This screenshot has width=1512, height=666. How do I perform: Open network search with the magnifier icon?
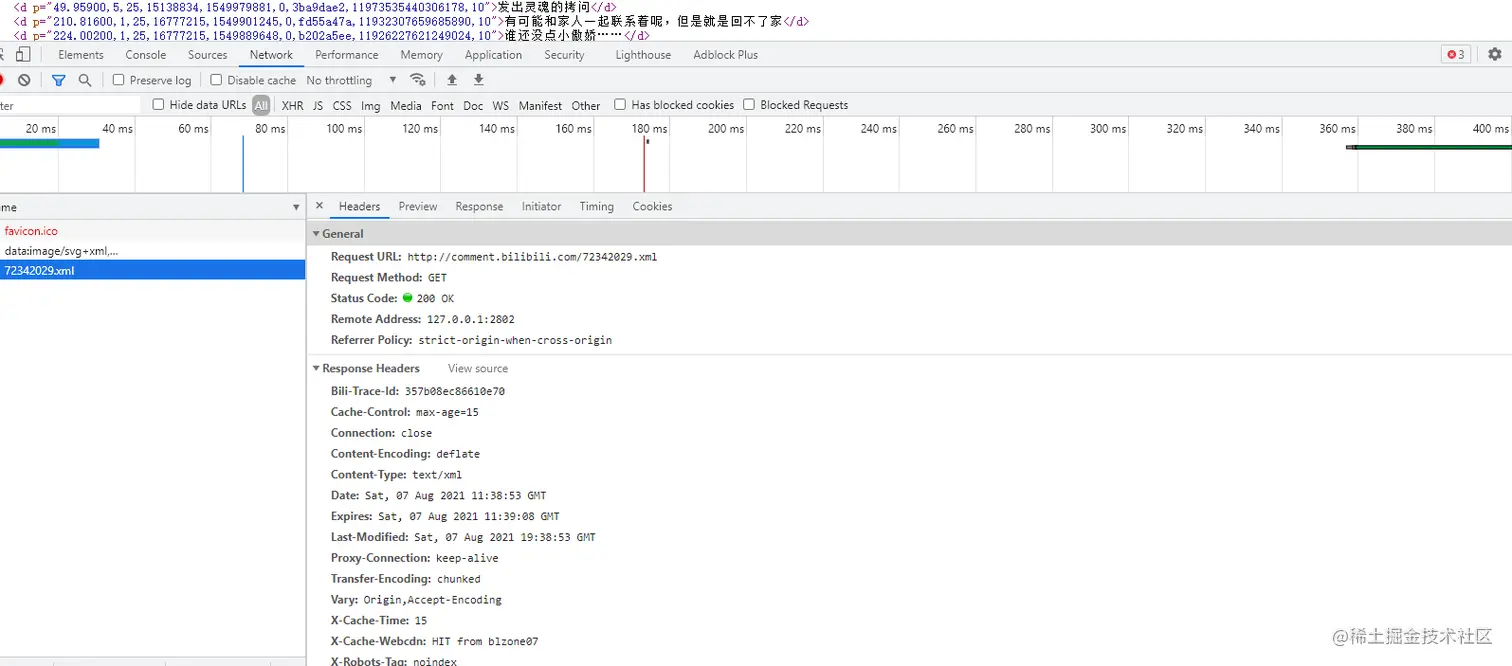tap(85, 80)
